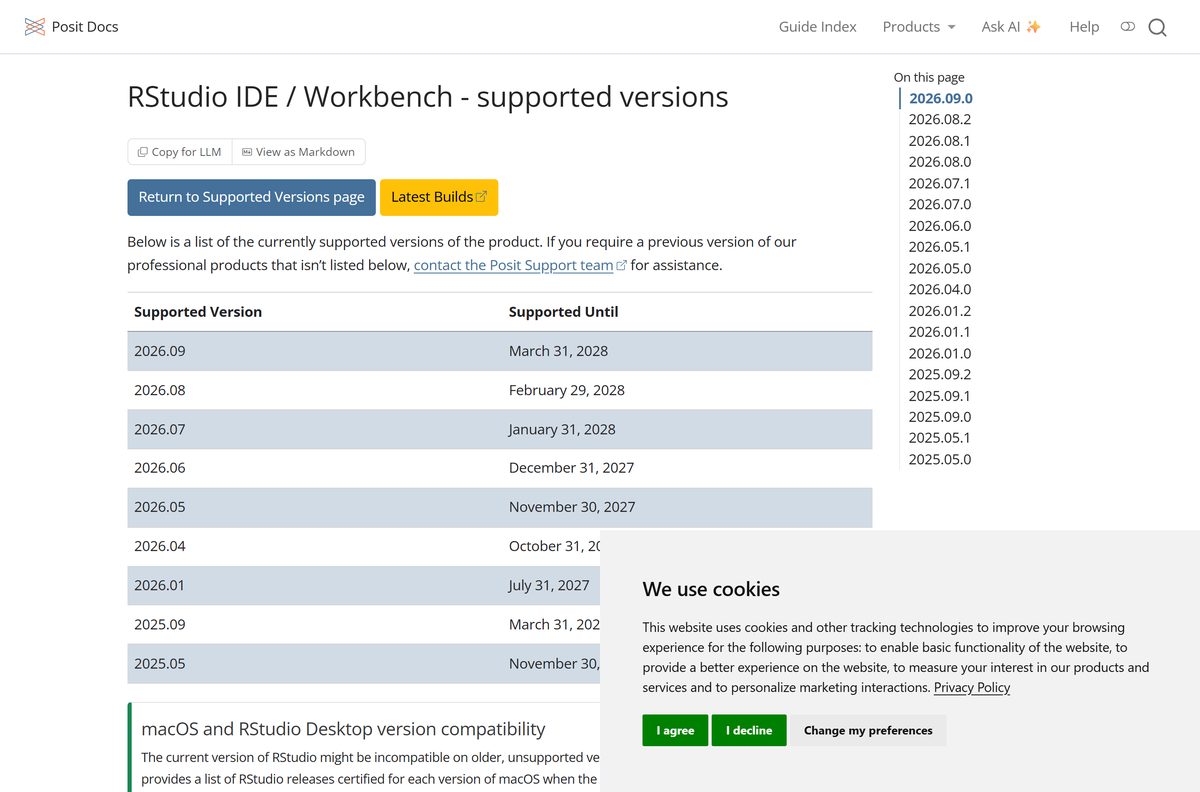This screenshot has height=792, width=1200.
Task: Click View as Markdown button
Action: [299, 152]
